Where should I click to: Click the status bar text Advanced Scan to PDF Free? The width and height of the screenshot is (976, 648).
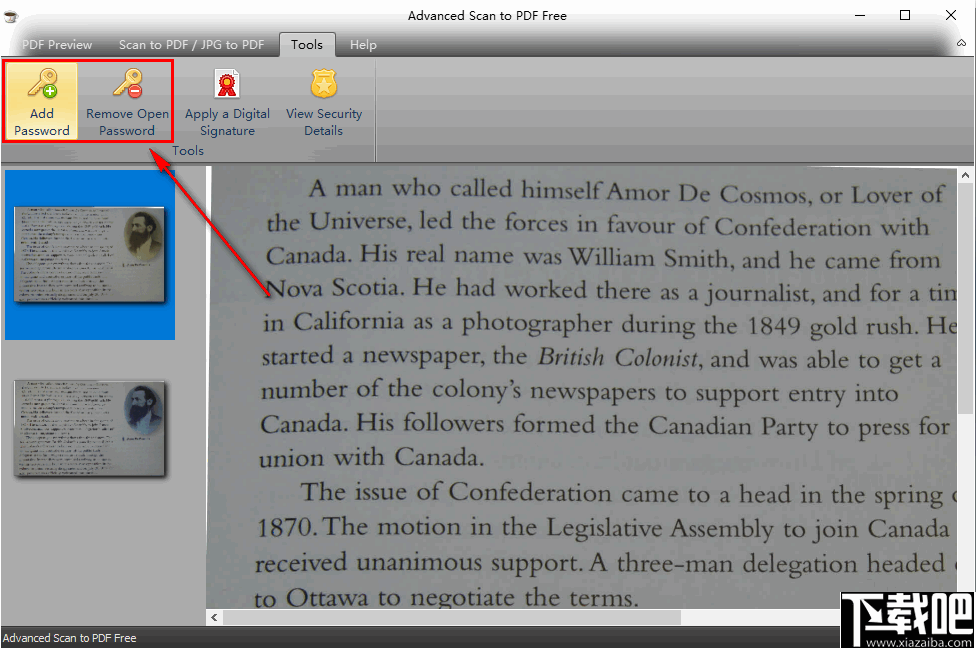click(70, 637)
